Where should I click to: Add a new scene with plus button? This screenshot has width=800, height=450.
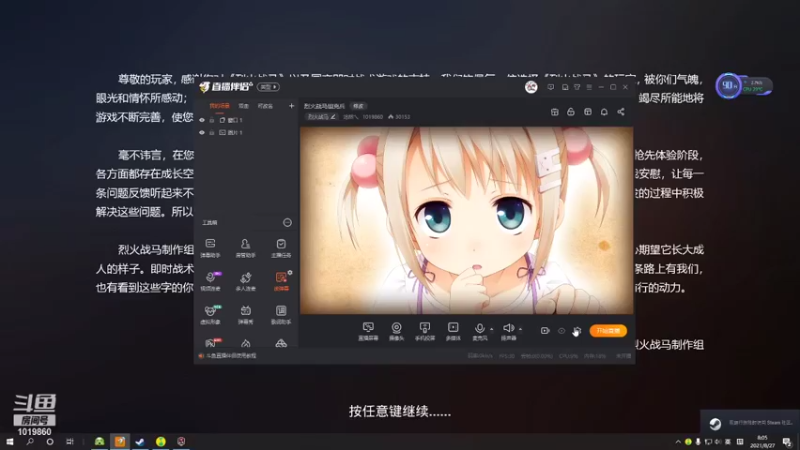click(291, 106)
